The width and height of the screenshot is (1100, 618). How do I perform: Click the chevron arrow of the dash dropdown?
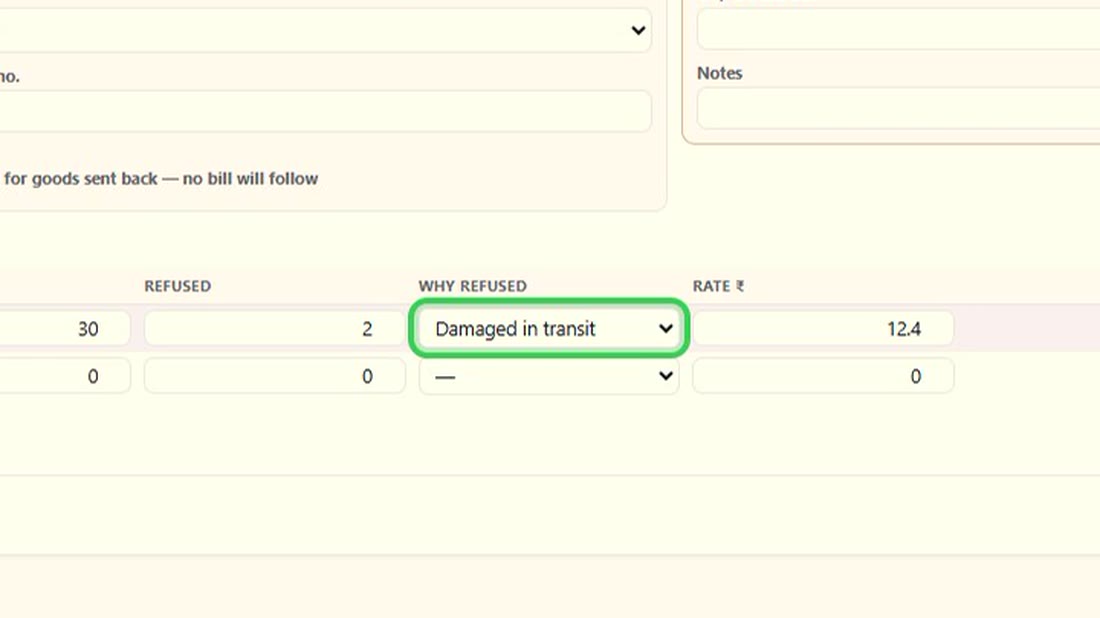[665, 376]
